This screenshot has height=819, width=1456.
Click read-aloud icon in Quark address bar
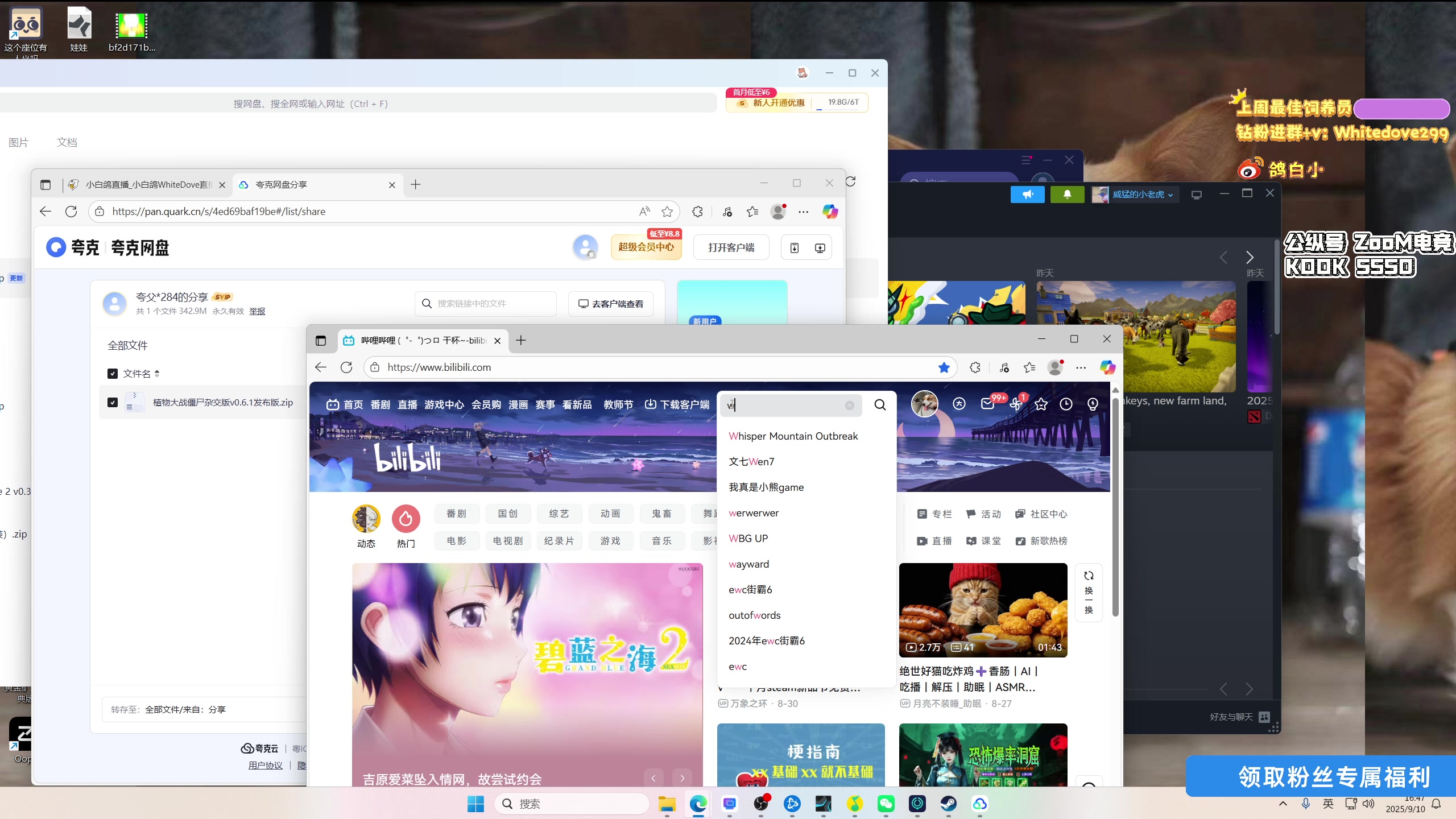[644, 212]
